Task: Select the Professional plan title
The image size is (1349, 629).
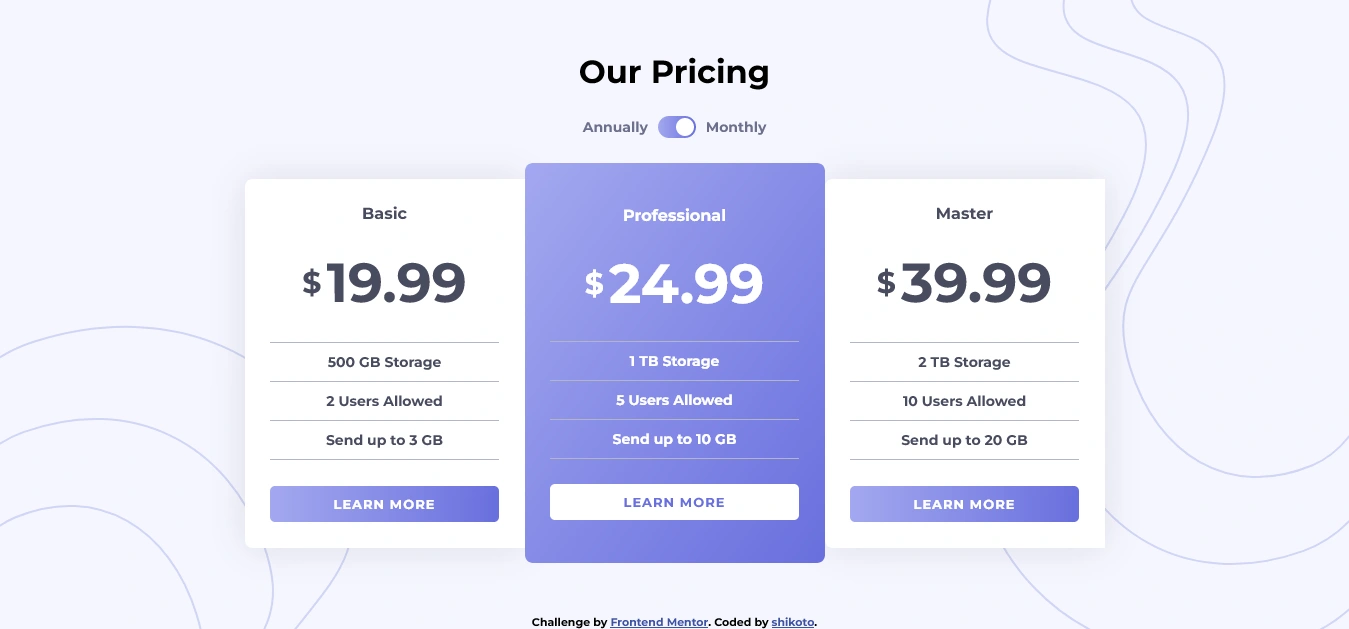Action: coord(674,215)
